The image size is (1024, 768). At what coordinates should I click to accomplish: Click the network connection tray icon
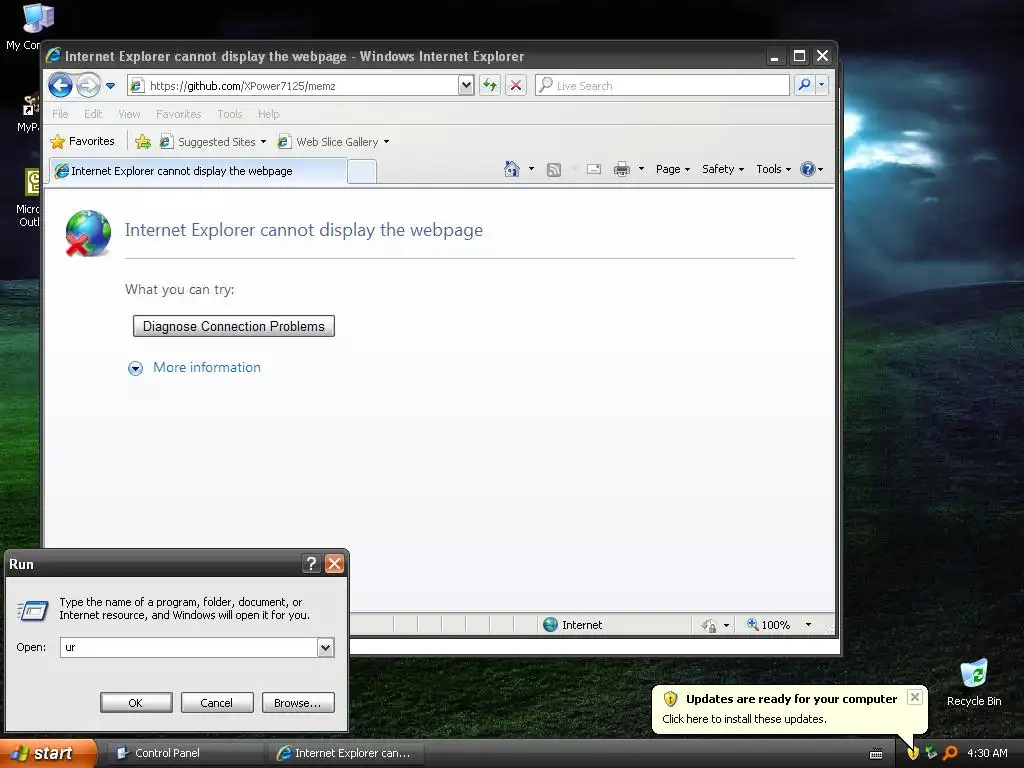[x=931, y=753]
